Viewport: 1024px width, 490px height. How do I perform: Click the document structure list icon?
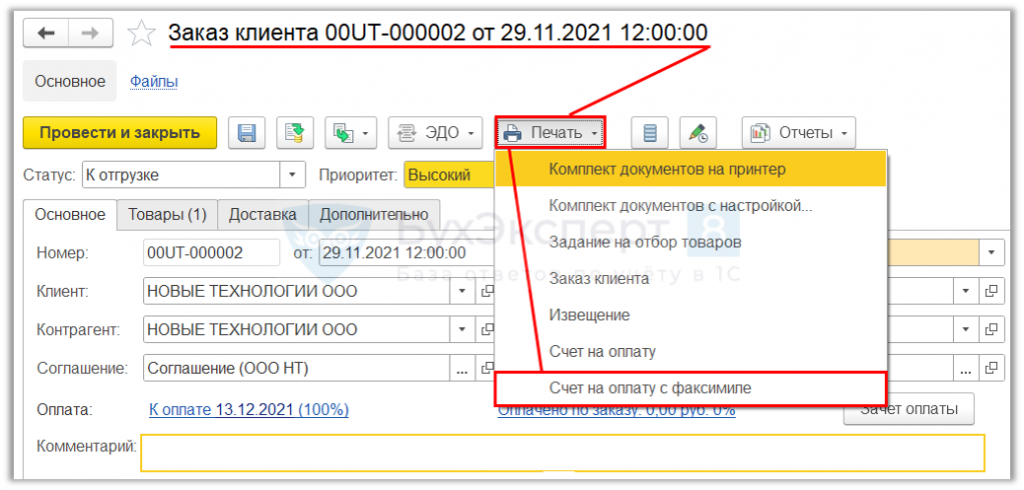(x=649, y=133)
